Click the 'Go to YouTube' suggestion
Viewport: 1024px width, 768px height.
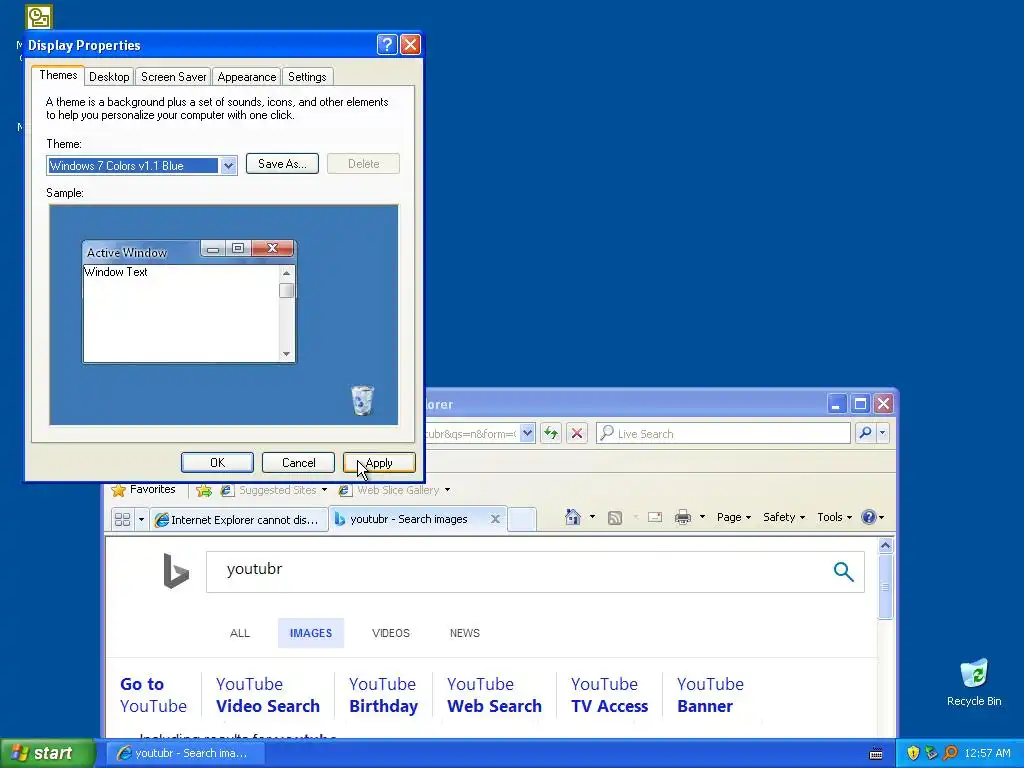(x=153, y=695)
